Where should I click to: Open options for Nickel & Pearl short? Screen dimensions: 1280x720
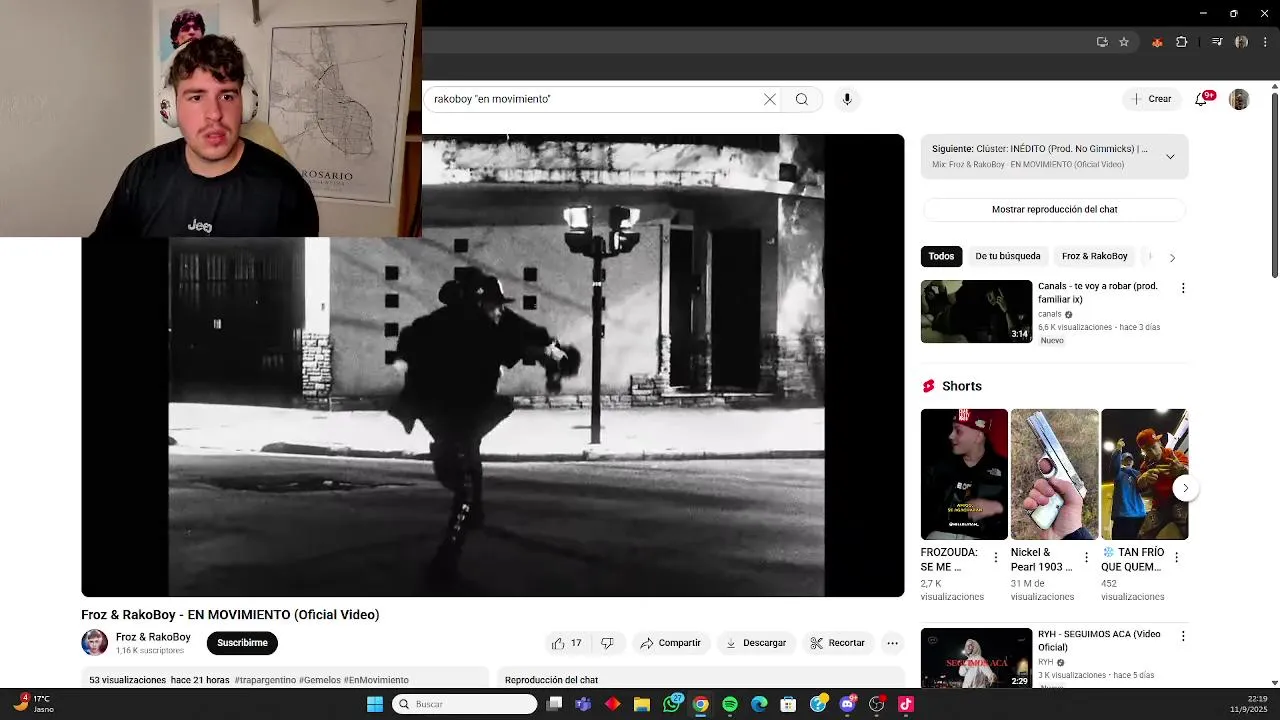tap(1086, 557)
